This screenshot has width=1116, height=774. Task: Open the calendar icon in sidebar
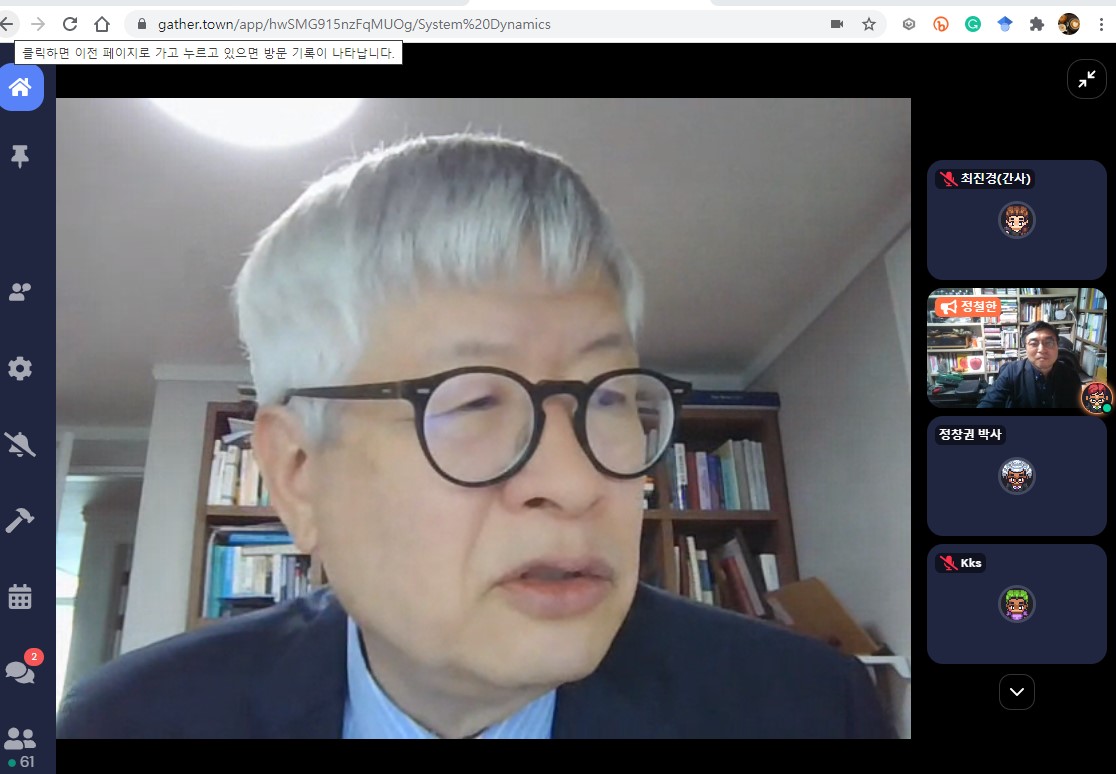pos(20,597)
